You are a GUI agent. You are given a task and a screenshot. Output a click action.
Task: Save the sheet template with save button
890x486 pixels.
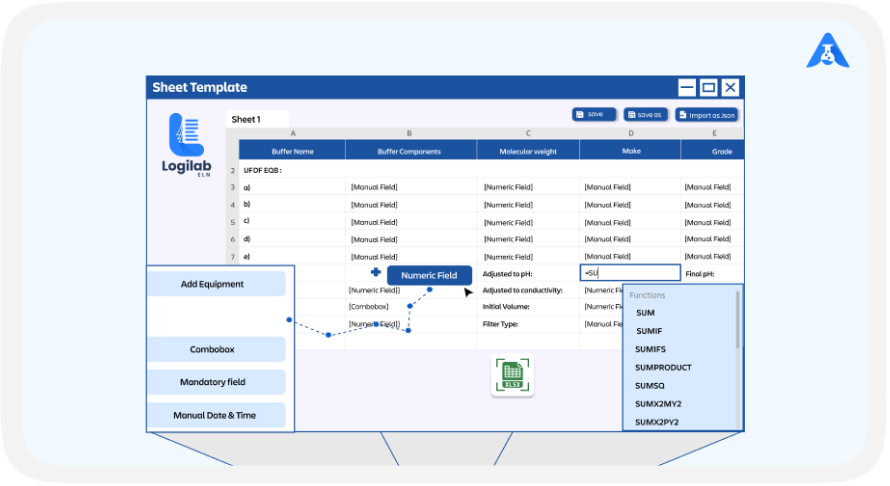click(x=594, y=115)
